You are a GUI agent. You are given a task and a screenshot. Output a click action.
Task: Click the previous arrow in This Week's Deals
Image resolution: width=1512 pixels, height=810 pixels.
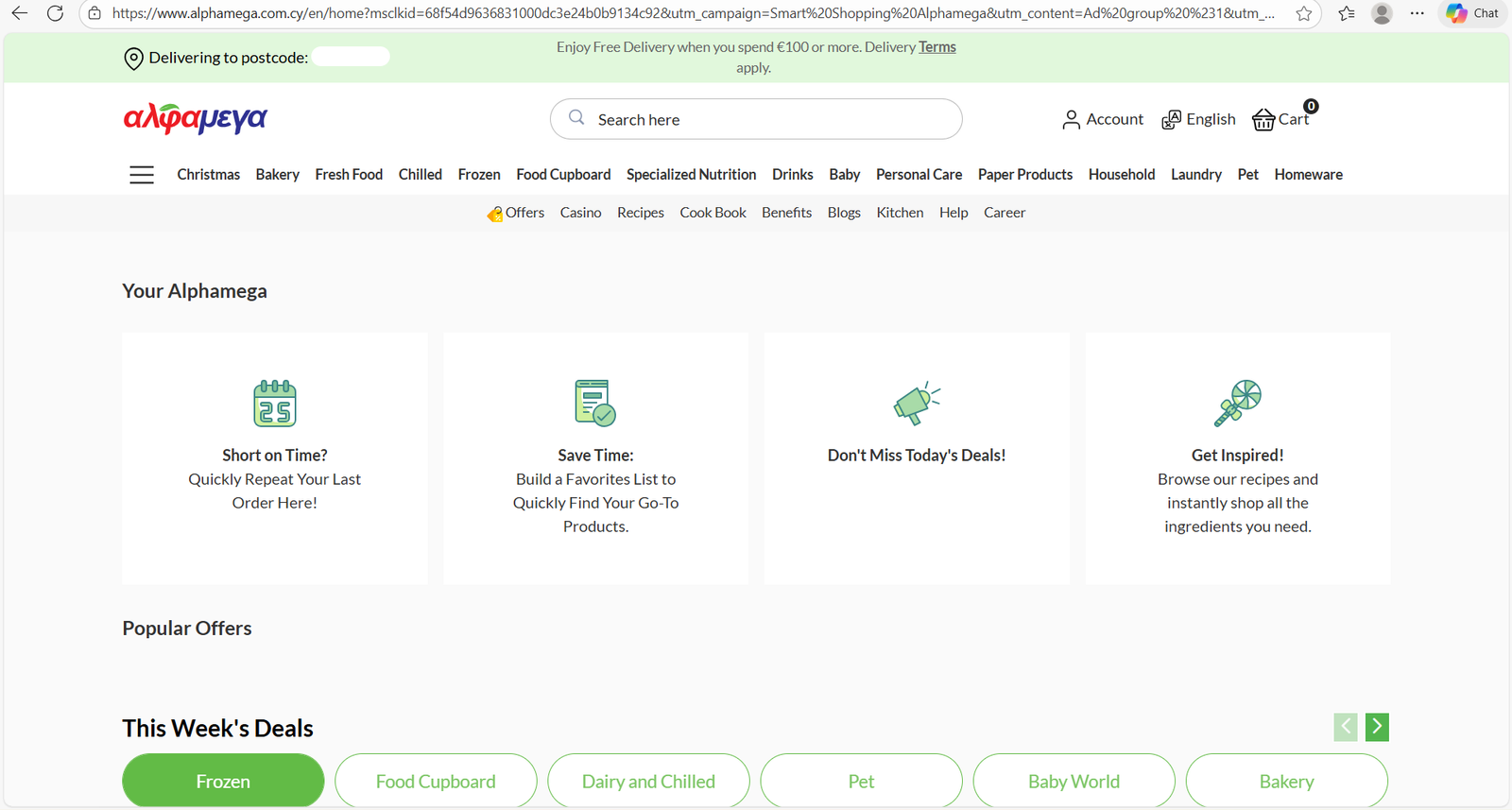[x=1346, y=727]
